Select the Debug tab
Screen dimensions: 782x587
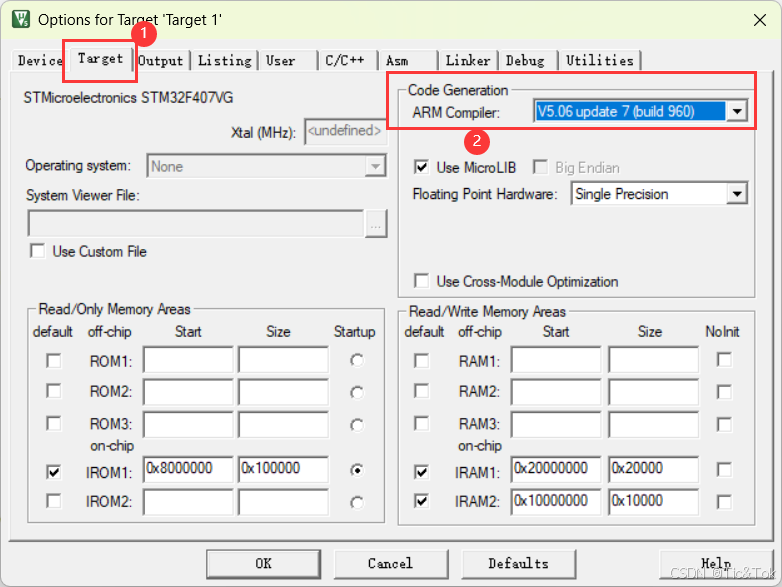click(x=528, y=61)
